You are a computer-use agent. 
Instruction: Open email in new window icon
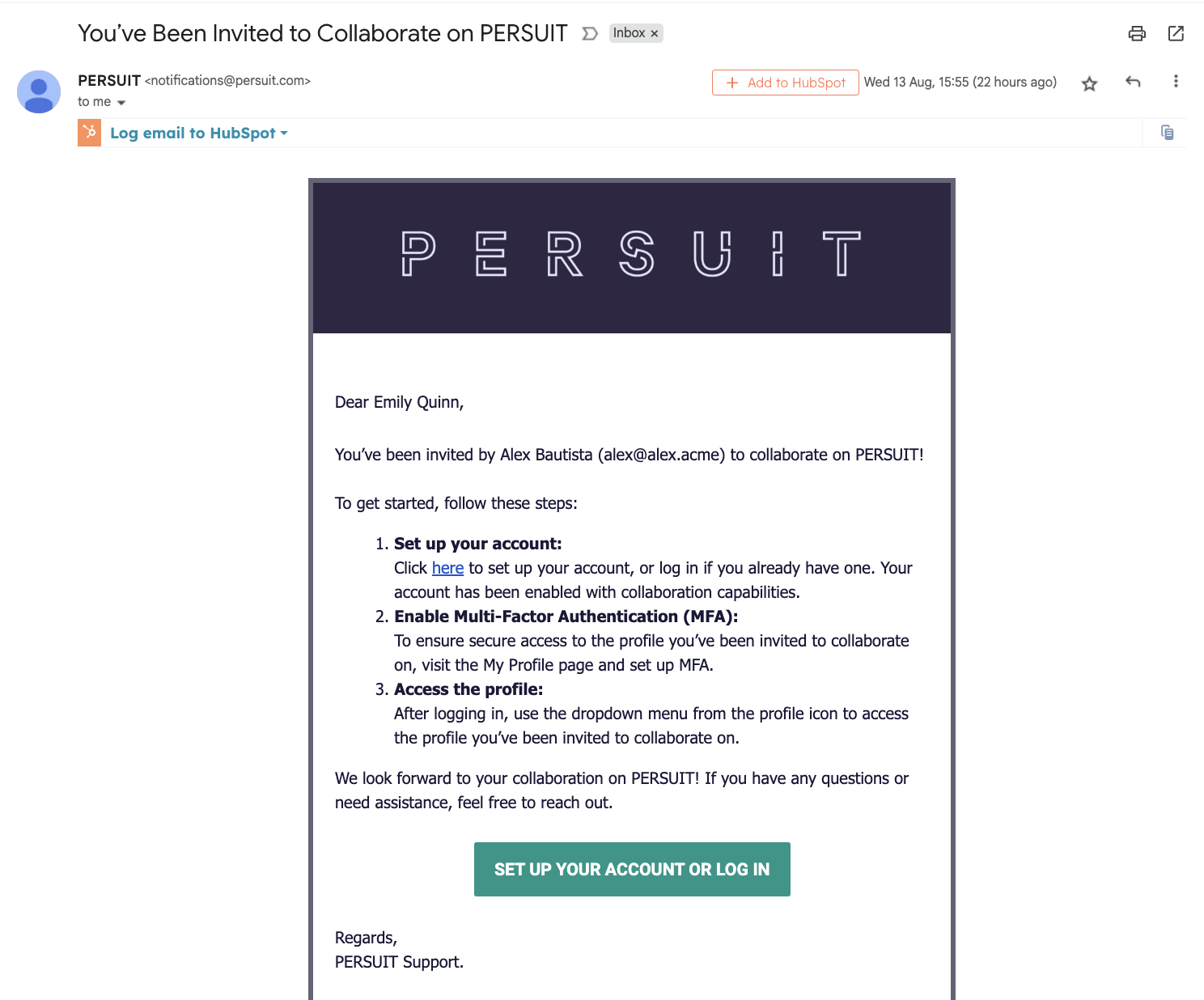point(1176,33)
